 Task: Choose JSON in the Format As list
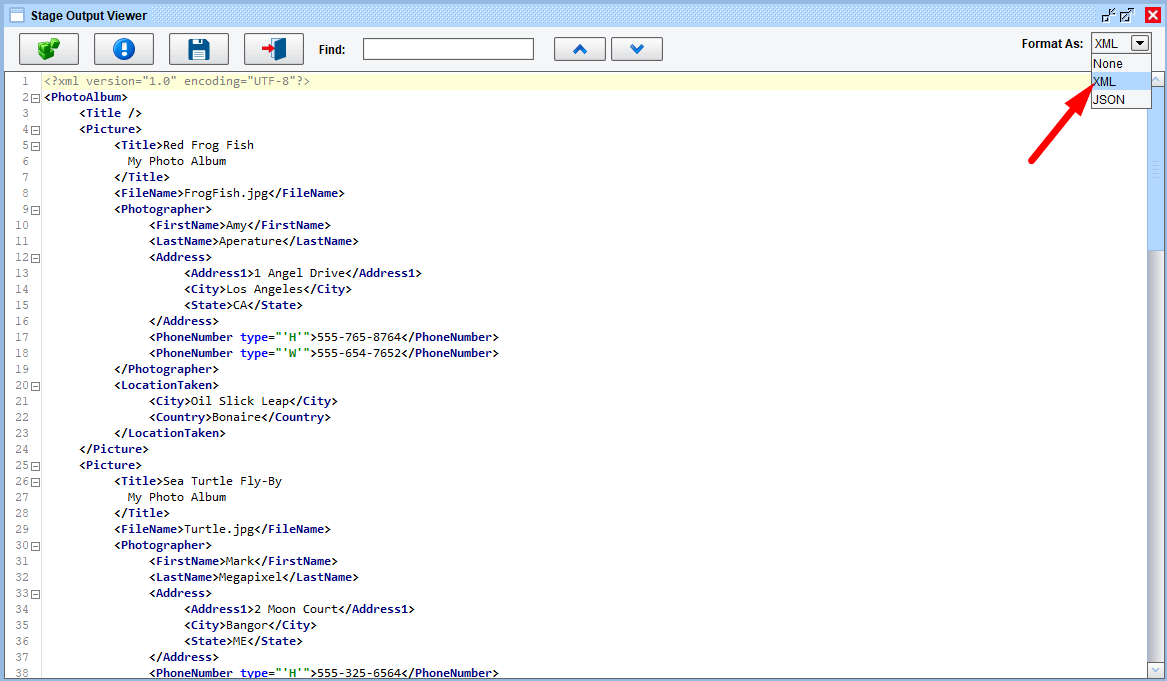click(x=1121, y=100)
